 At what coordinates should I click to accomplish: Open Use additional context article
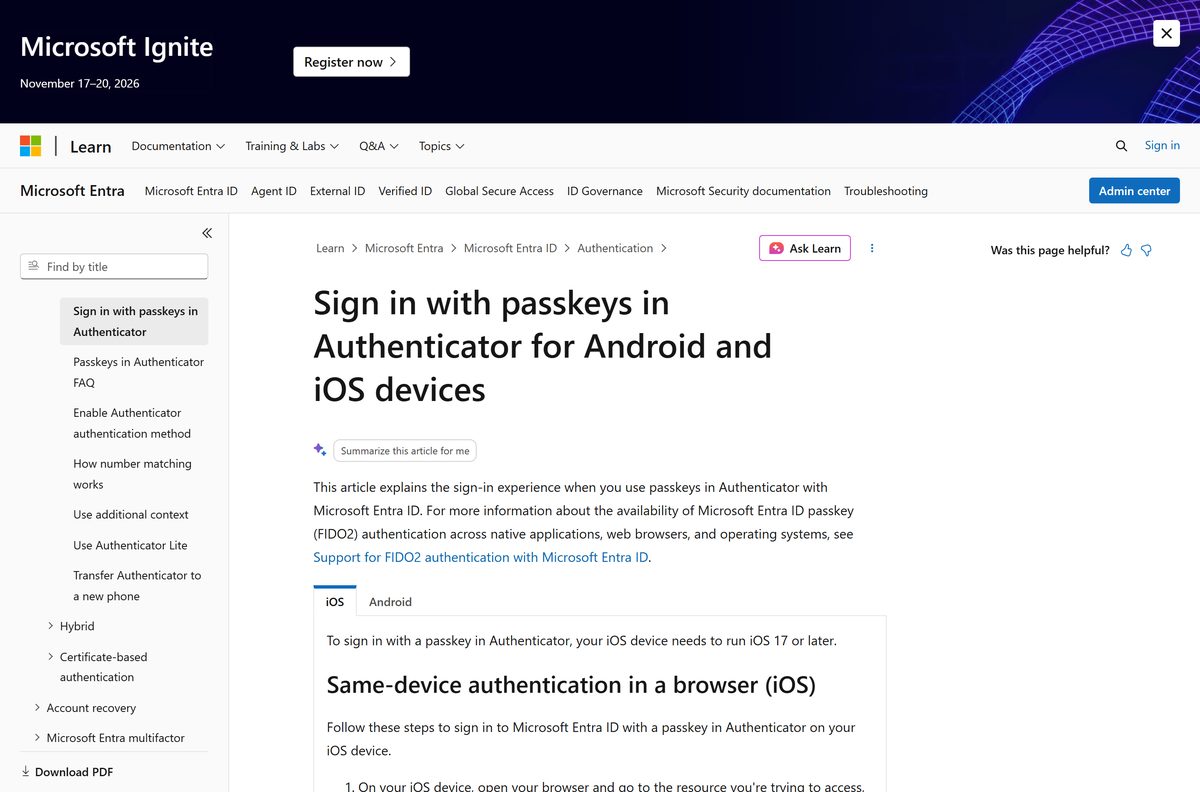131,514
